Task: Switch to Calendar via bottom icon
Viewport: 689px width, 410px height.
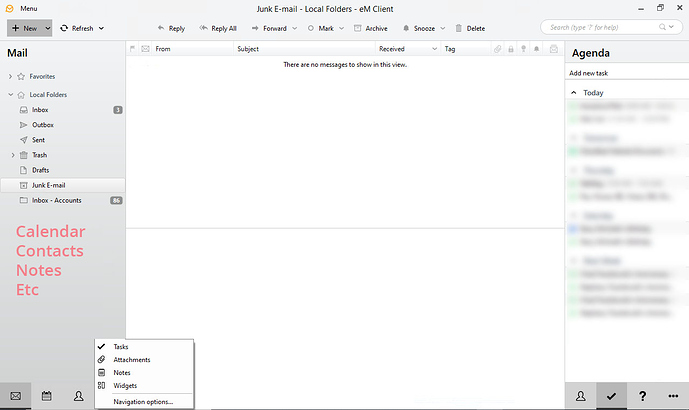Action: 47,396
